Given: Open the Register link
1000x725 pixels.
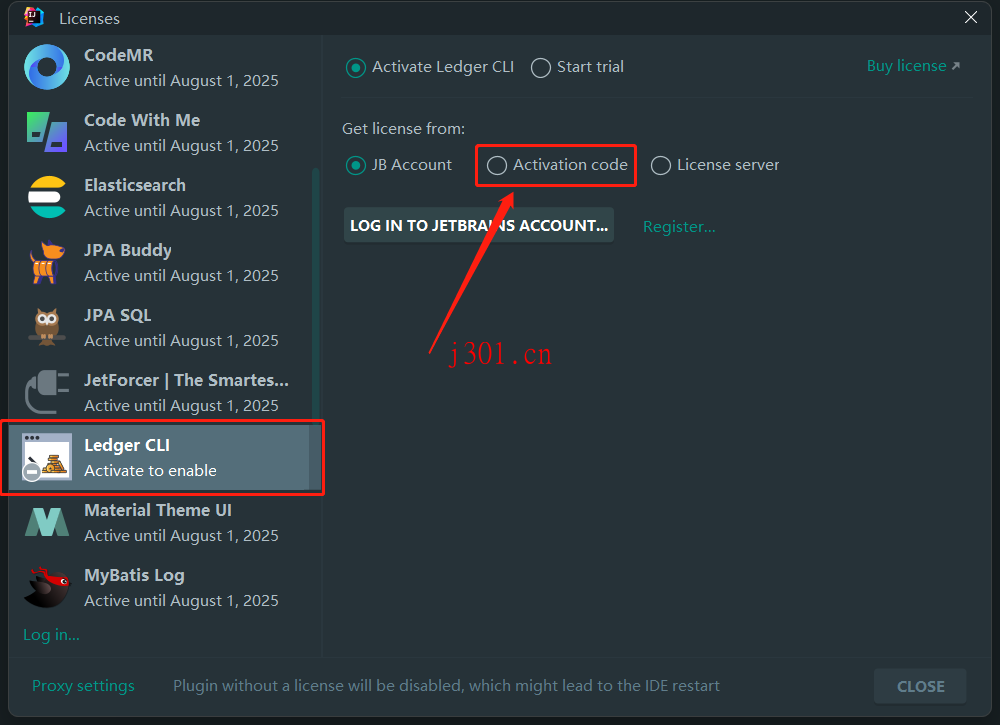Looking at the screenshot, I should (x=679, y=226).
